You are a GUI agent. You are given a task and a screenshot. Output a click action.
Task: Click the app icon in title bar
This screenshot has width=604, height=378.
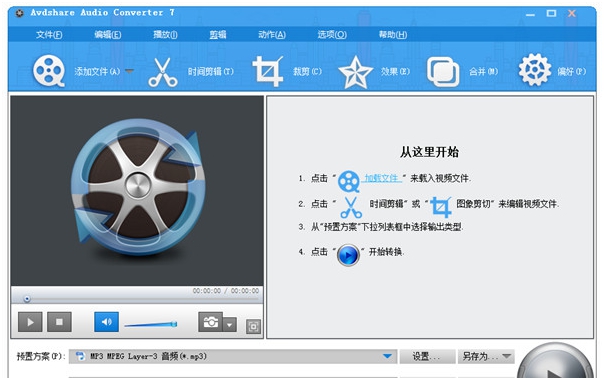19,13
